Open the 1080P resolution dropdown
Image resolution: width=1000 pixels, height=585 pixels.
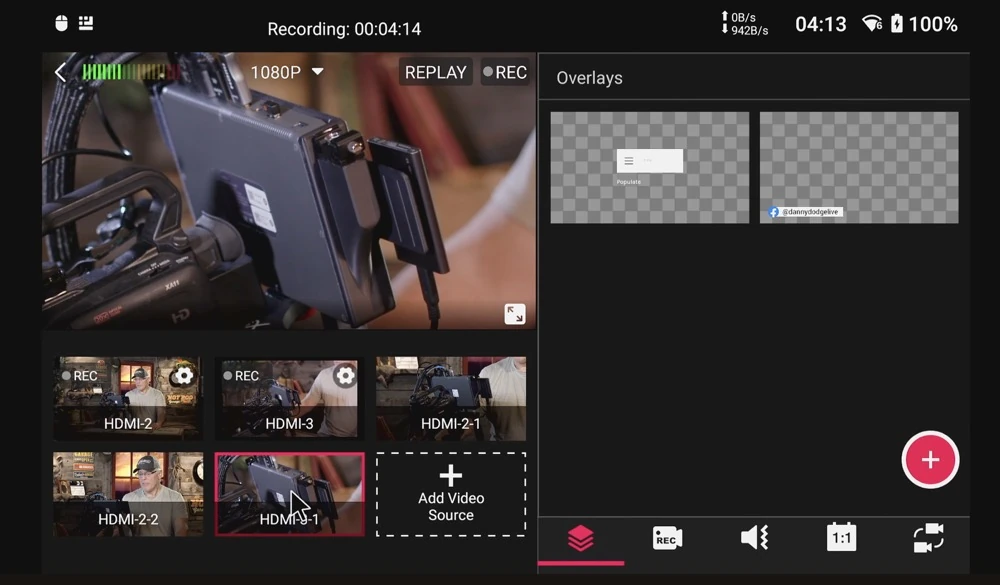coord(288,72)
